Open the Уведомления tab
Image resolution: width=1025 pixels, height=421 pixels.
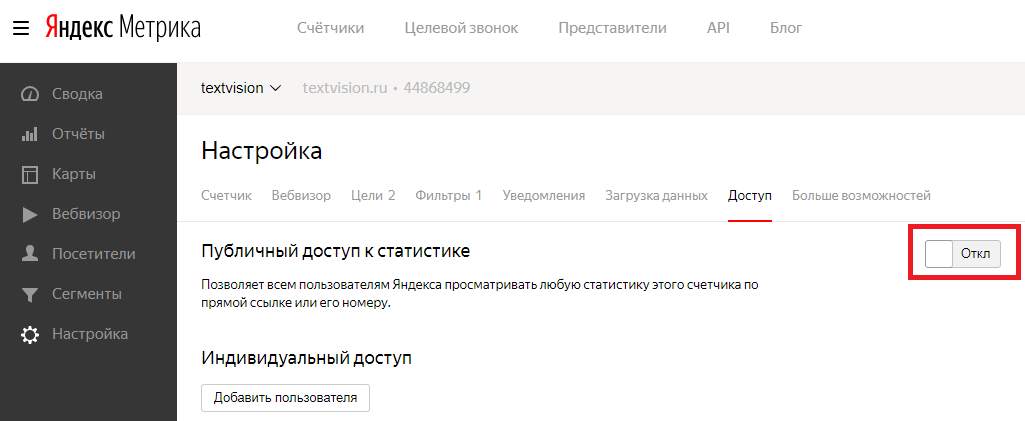[544, 195]
